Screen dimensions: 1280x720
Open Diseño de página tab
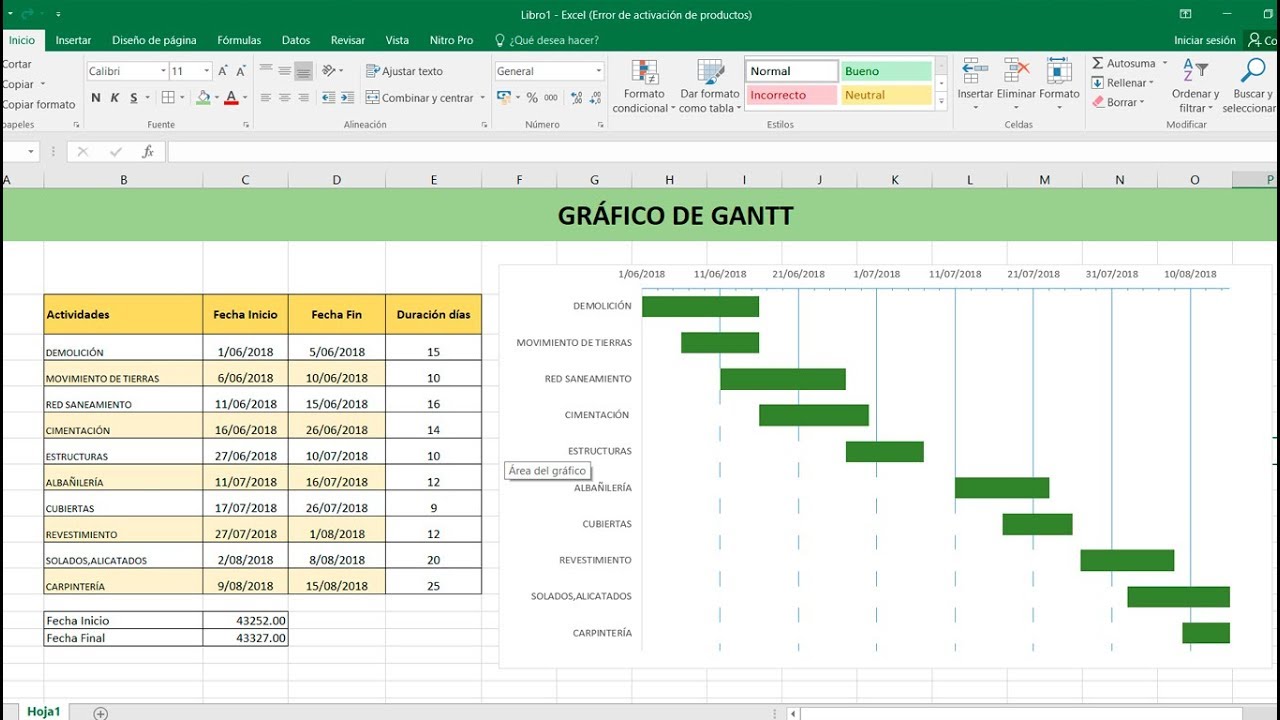[154, 40]
